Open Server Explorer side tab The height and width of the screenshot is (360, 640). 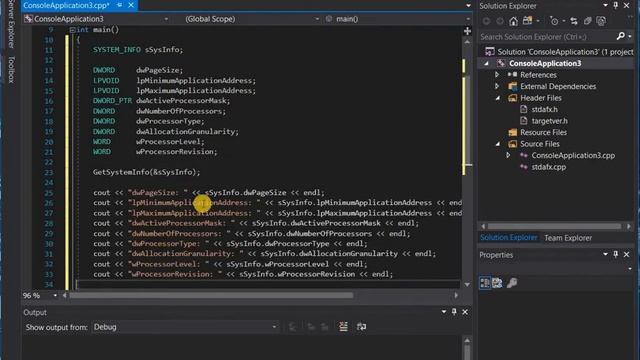tap(11, 24)
